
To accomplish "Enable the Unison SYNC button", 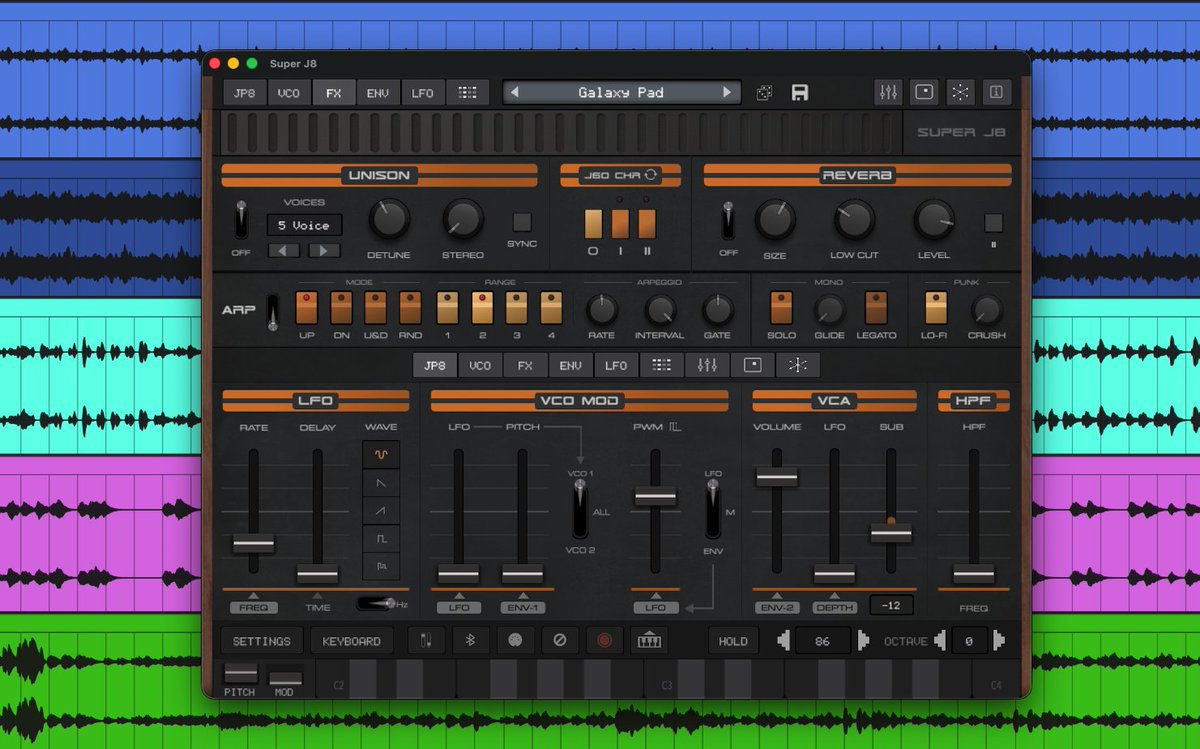I will pyautogui.click(x=522, y=222).
